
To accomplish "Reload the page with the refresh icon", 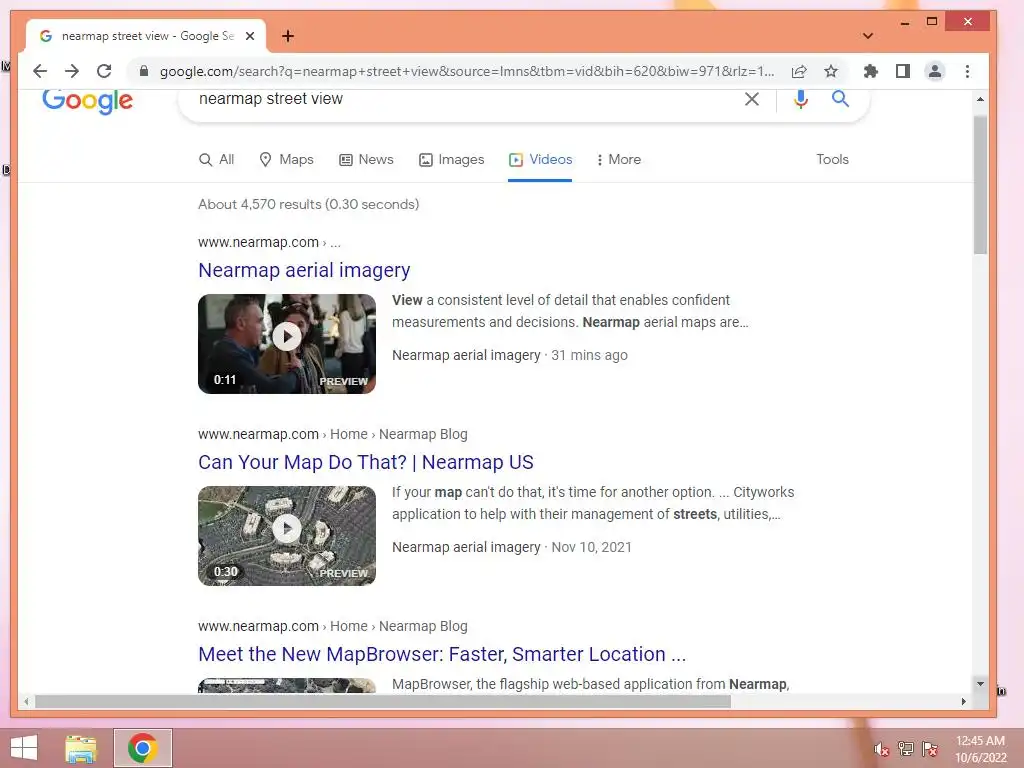I will click(x=104, y=71).
